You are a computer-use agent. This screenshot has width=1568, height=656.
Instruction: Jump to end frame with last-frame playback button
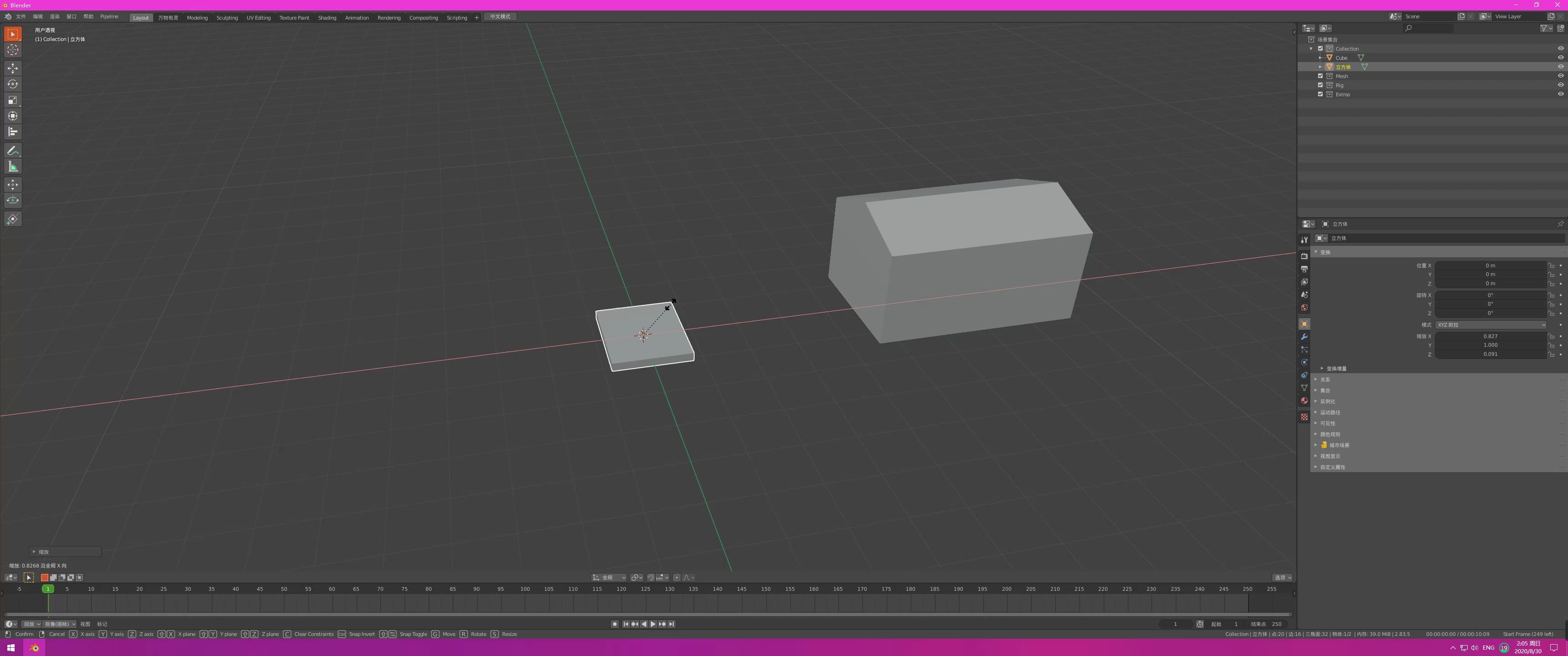(672, 624)
